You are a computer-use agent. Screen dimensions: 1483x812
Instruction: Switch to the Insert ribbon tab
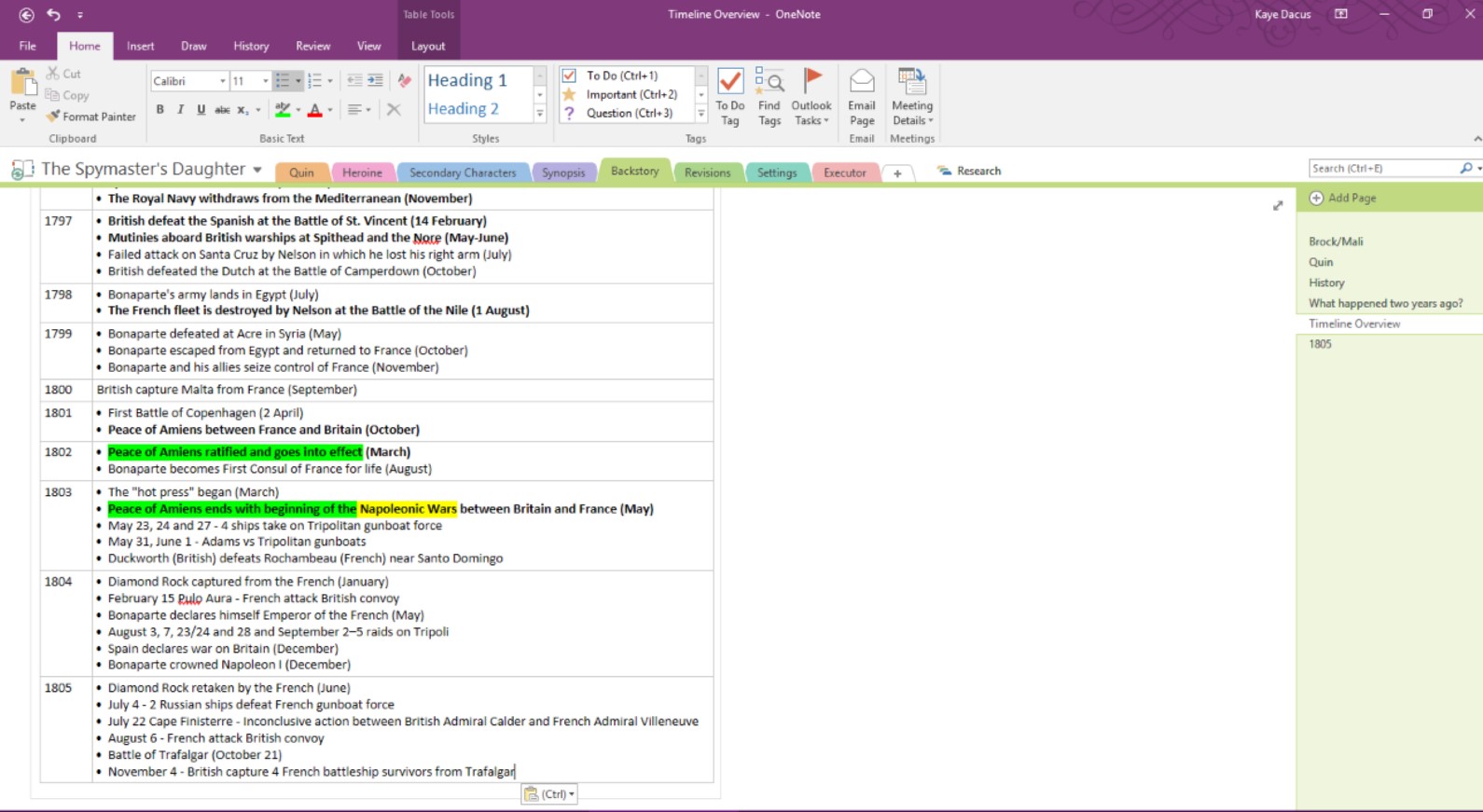(x=140, y=46)
